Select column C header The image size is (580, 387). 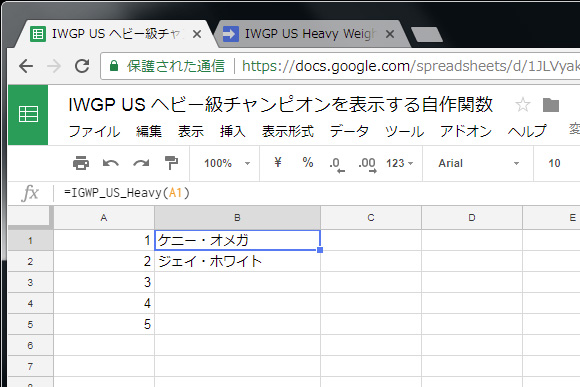point(371,218)
